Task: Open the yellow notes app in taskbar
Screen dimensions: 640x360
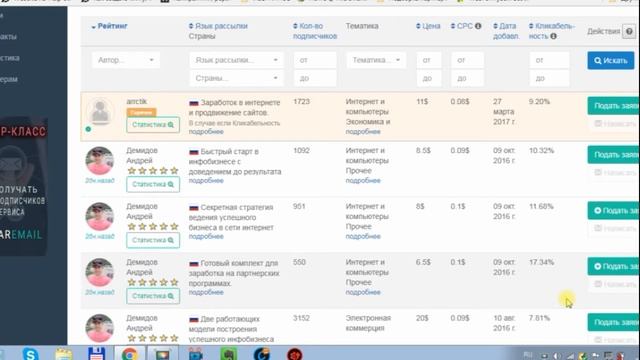Action: (63, 354)
